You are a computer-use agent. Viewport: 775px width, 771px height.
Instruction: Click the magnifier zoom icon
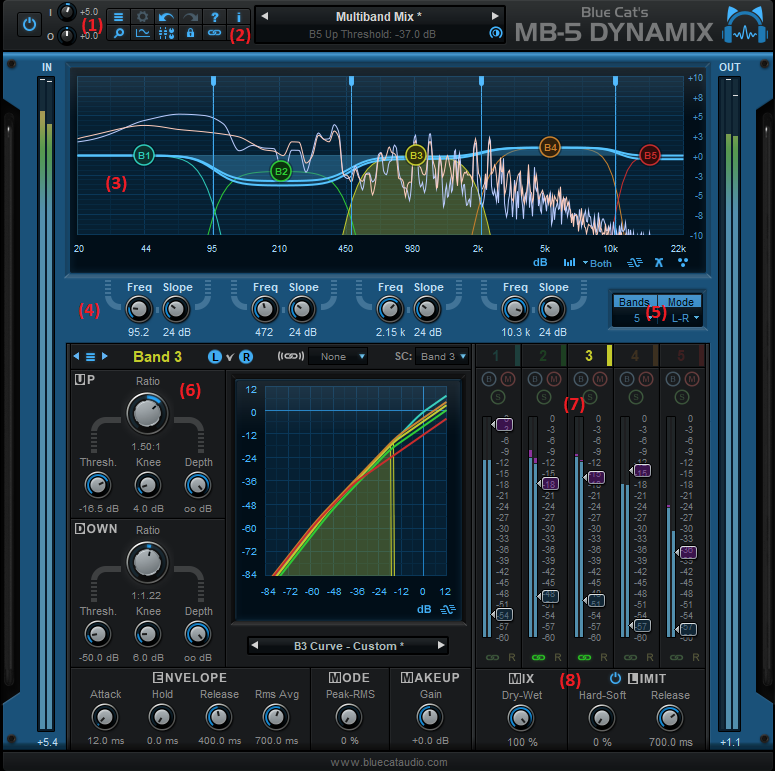click(119, 33)
